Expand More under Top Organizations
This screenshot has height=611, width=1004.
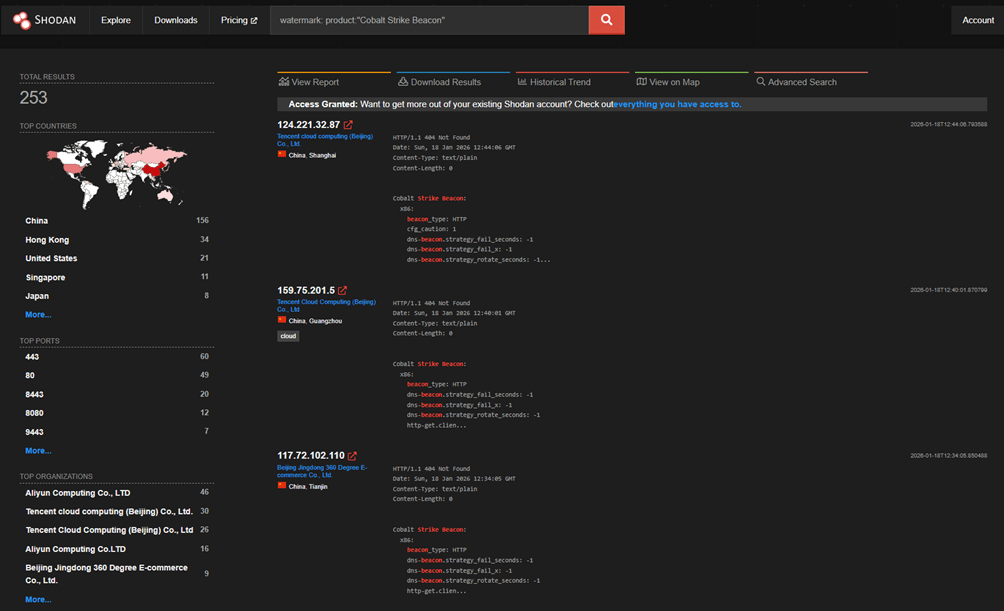[38, 600]
